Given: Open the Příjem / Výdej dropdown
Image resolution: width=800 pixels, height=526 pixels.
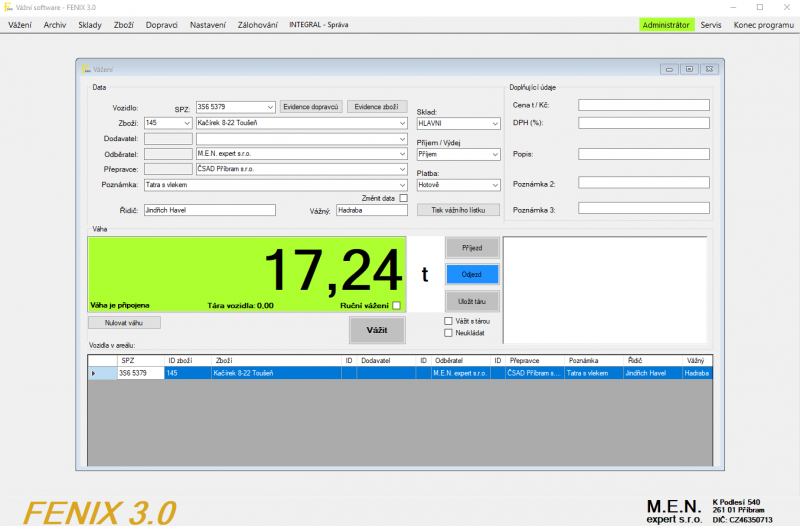Looking at the screenshot, I should point(494,154).
